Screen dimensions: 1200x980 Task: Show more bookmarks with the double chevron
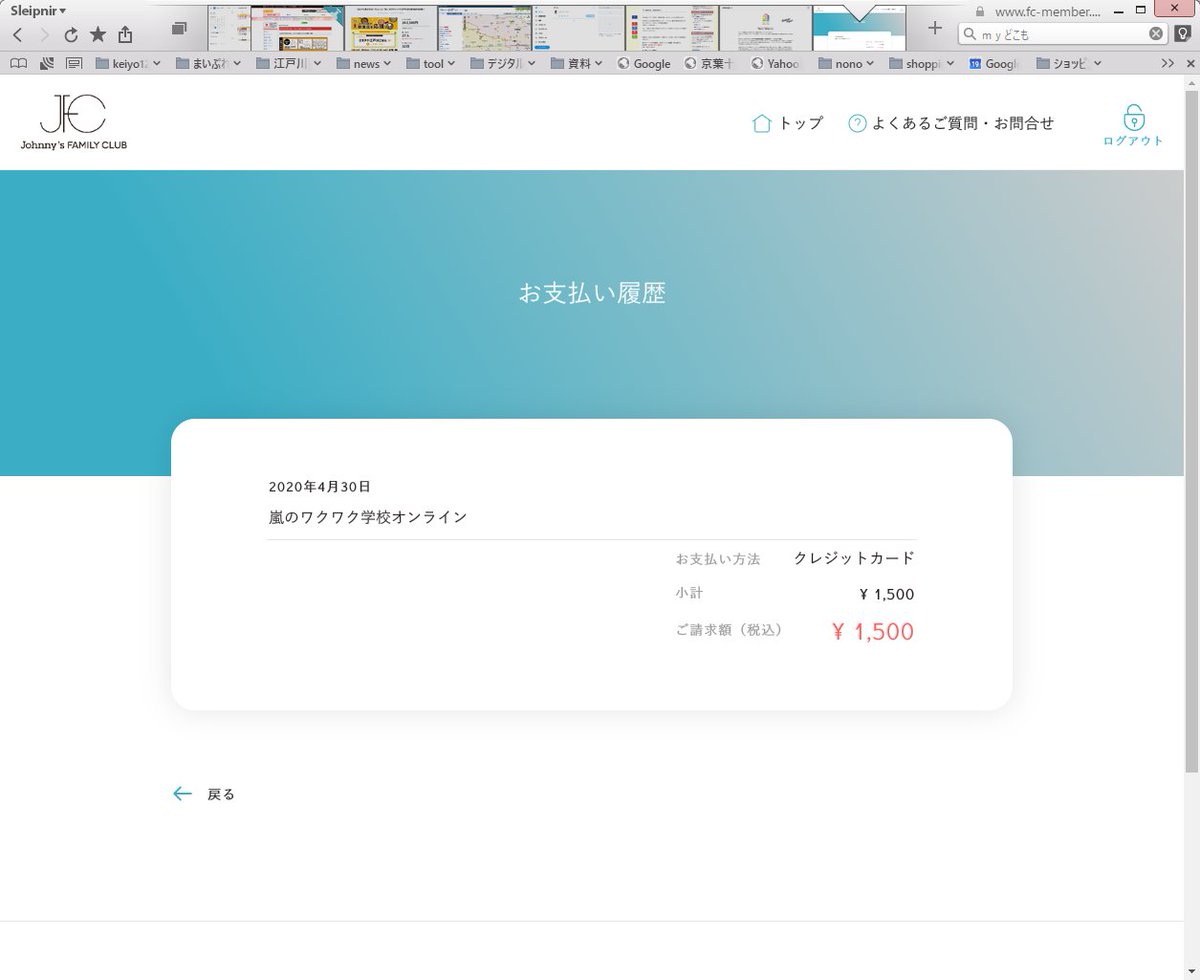click(1167, 63)
